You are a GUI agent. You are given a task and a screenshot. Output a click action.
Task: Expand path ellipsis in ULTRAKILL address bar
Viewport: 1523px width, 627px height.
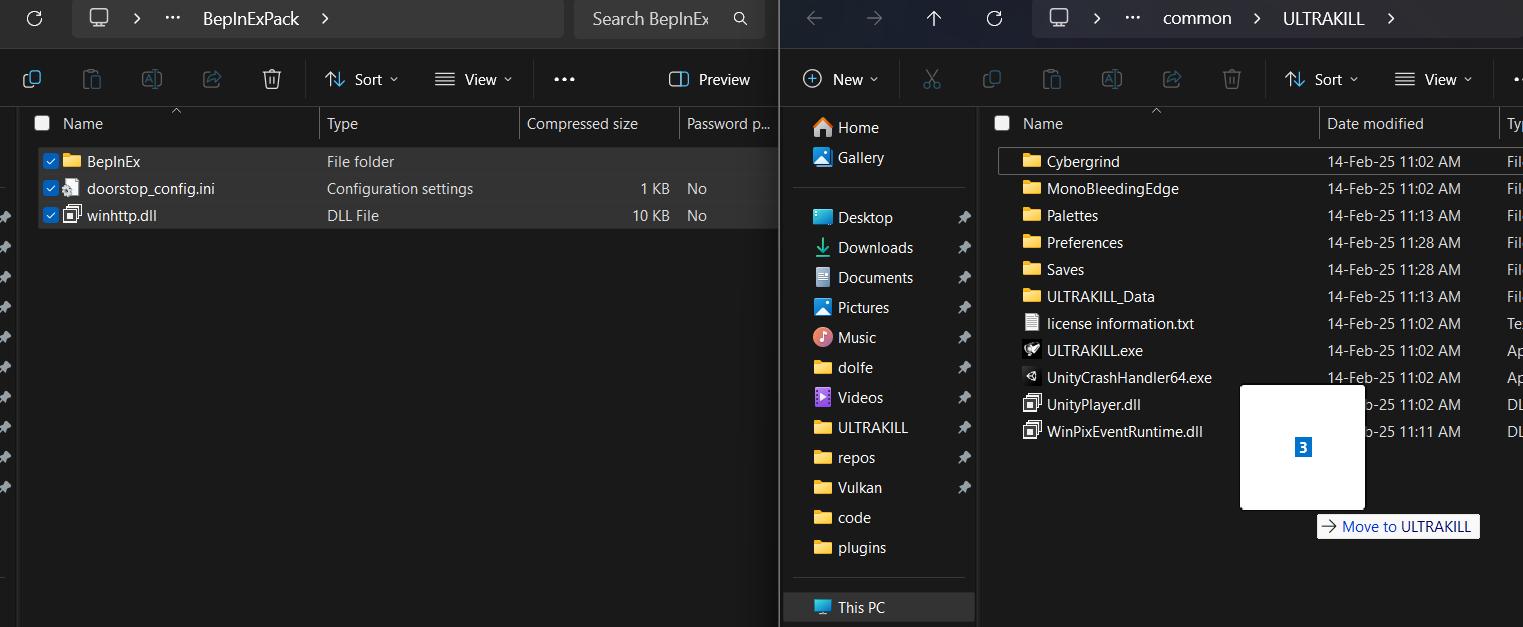[1133, 19]
